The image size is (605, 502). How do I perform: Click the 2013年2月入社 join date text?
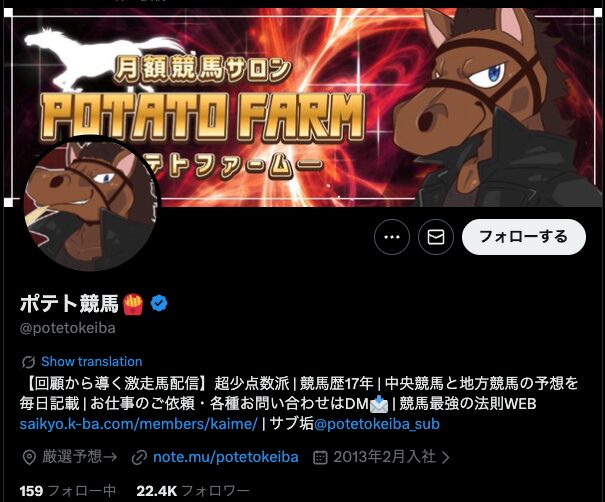click(x=385, y=457)
